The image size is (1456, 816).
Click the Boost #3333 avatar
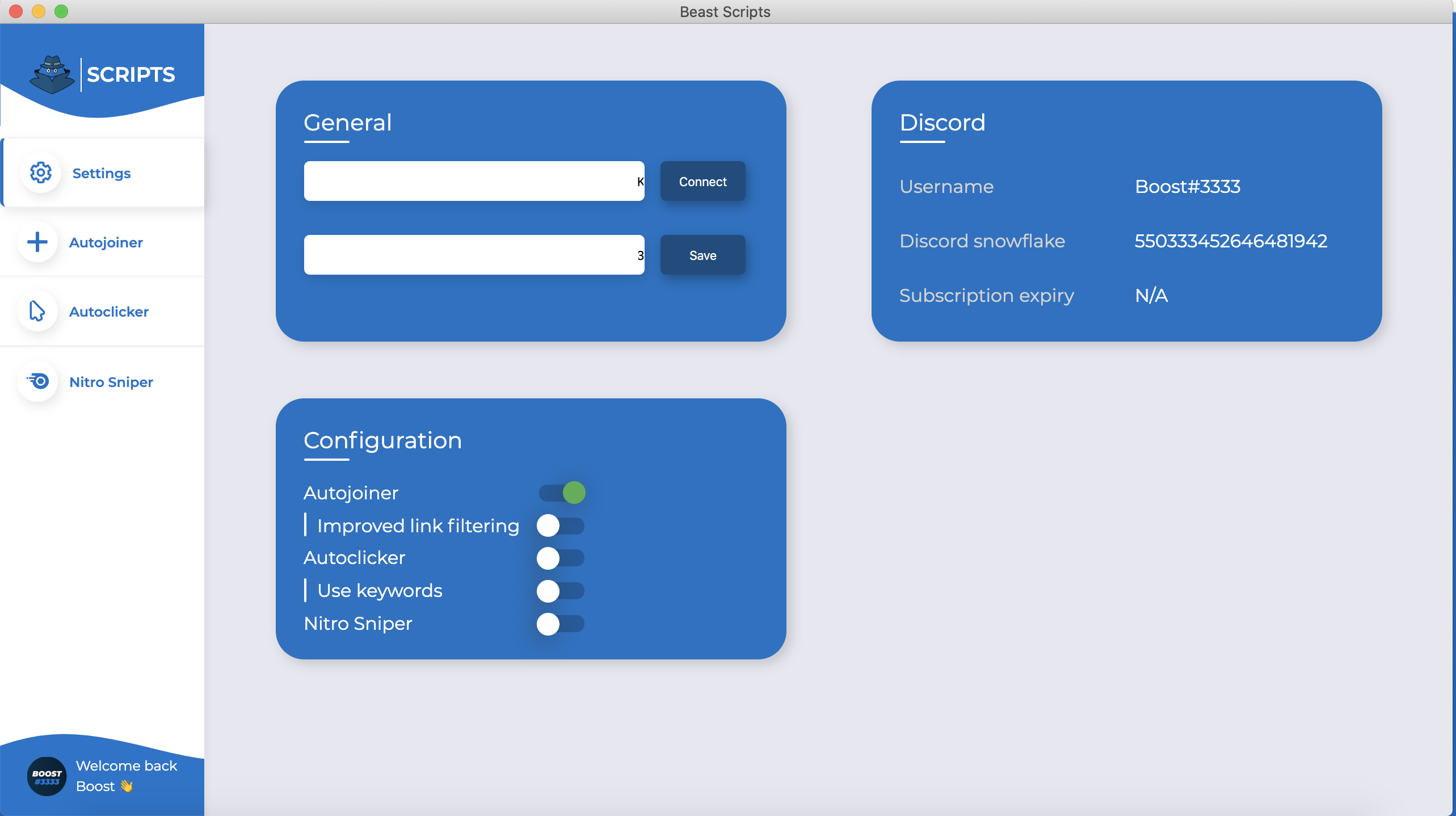[x=47, y=777]
